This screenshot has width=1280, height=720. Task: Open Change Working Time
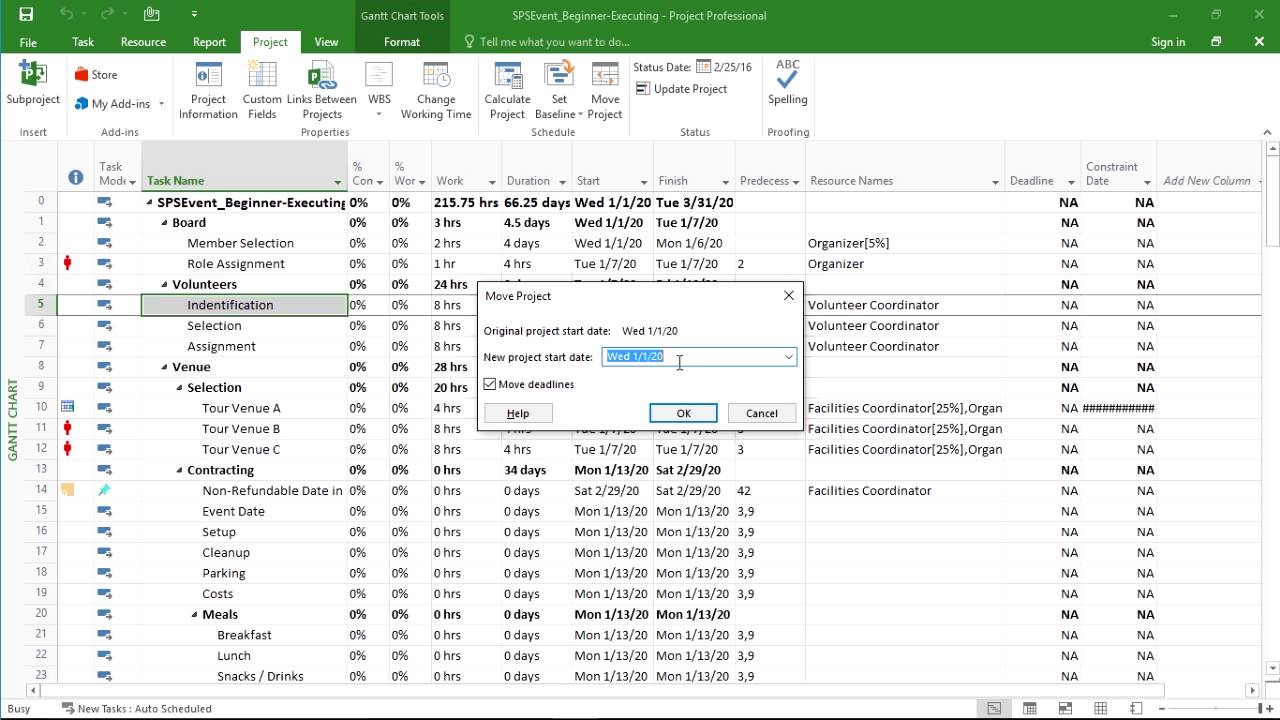pos(436,90)
